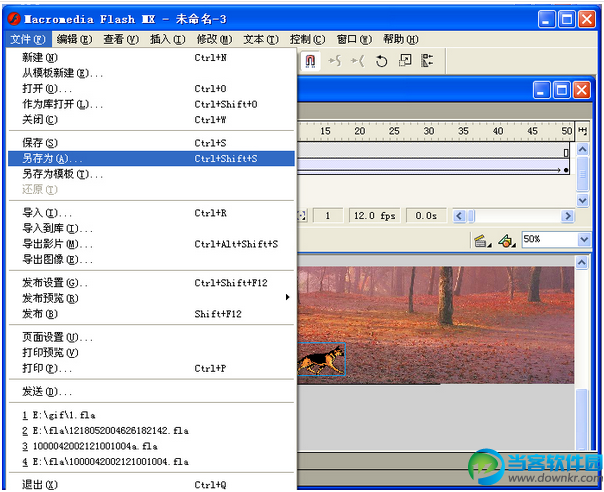Choose 打开(O)... menu entry
This screenshot has width=604, height=492.
click(151, 89)
